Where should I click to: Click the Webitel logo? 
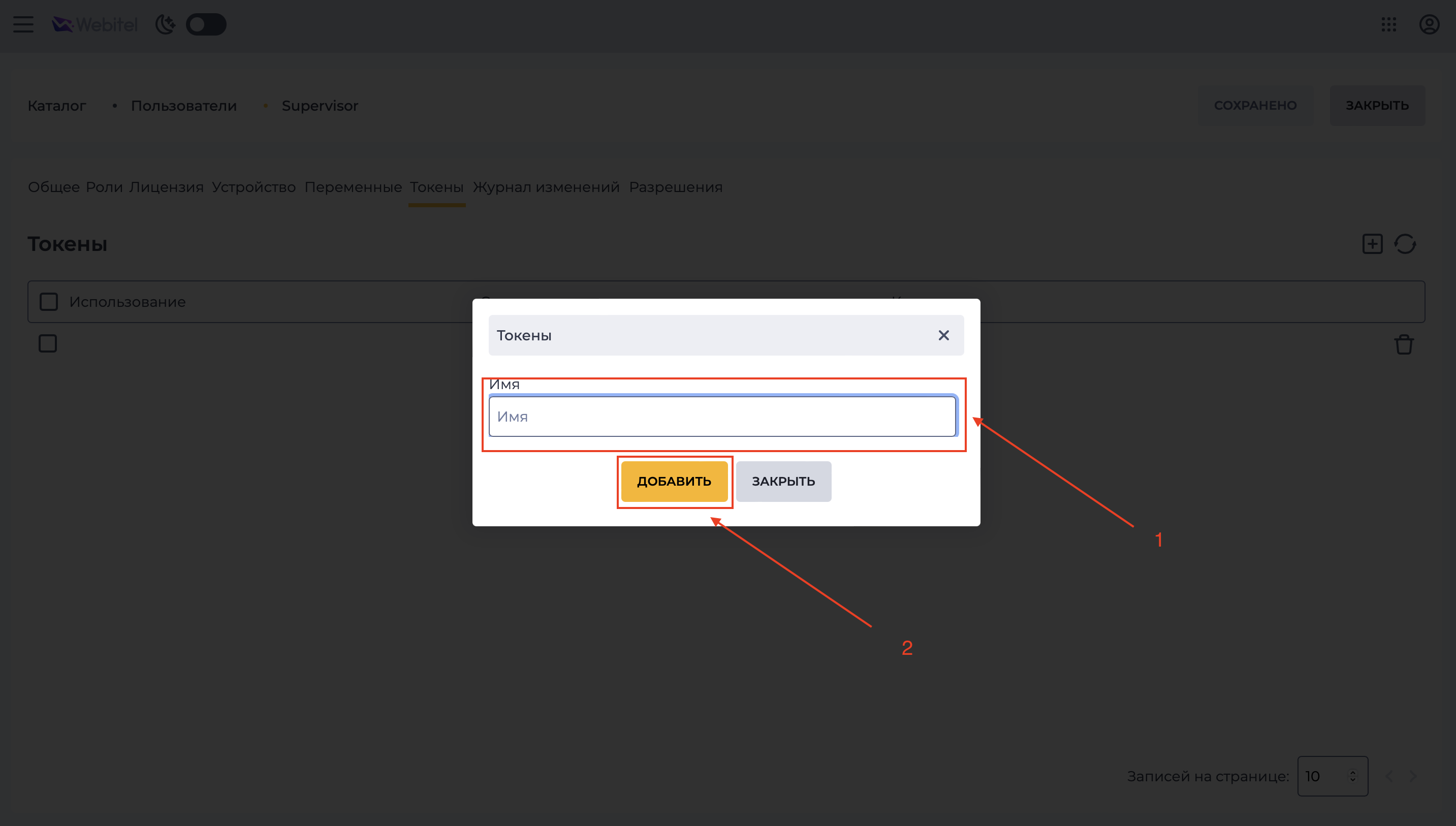(94, 24)
